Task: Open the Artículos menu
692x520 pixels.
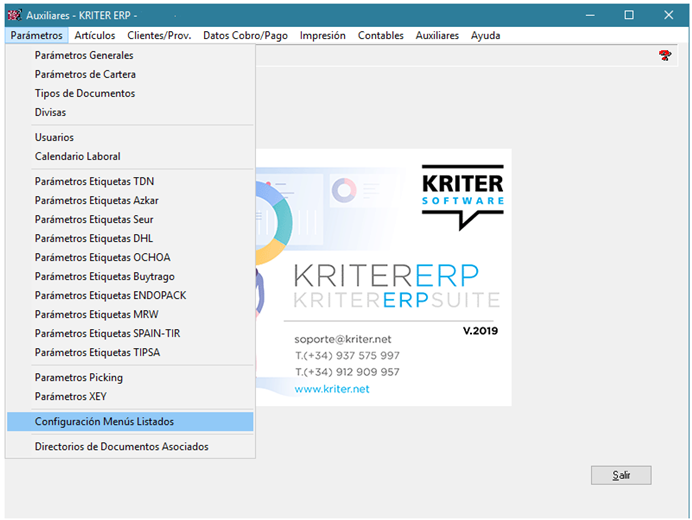Action: click(x=94, y=36)
